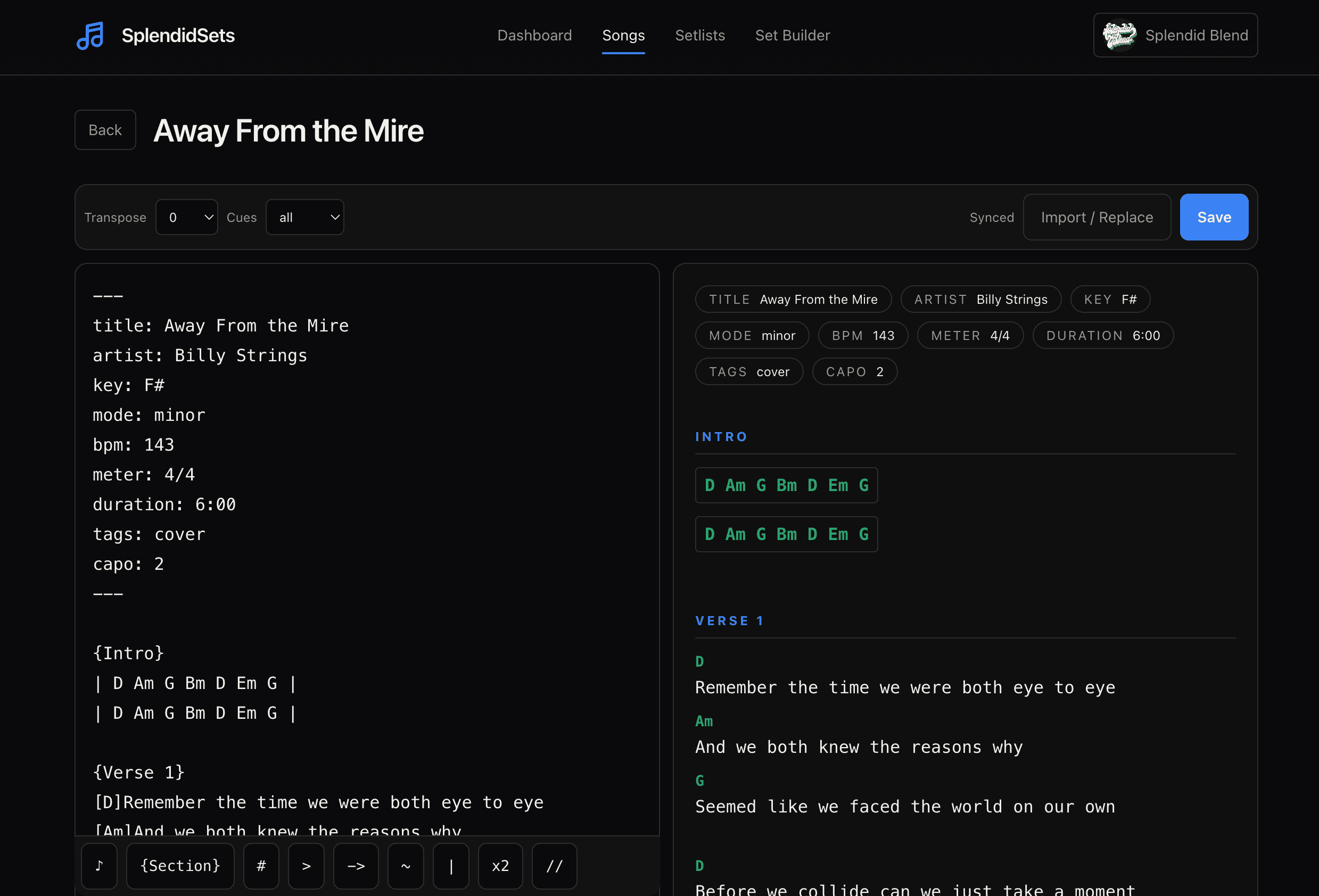Click the 'mode: minor' line in editor
This screenshot has width=1319, height=896.
coord(149,415)
